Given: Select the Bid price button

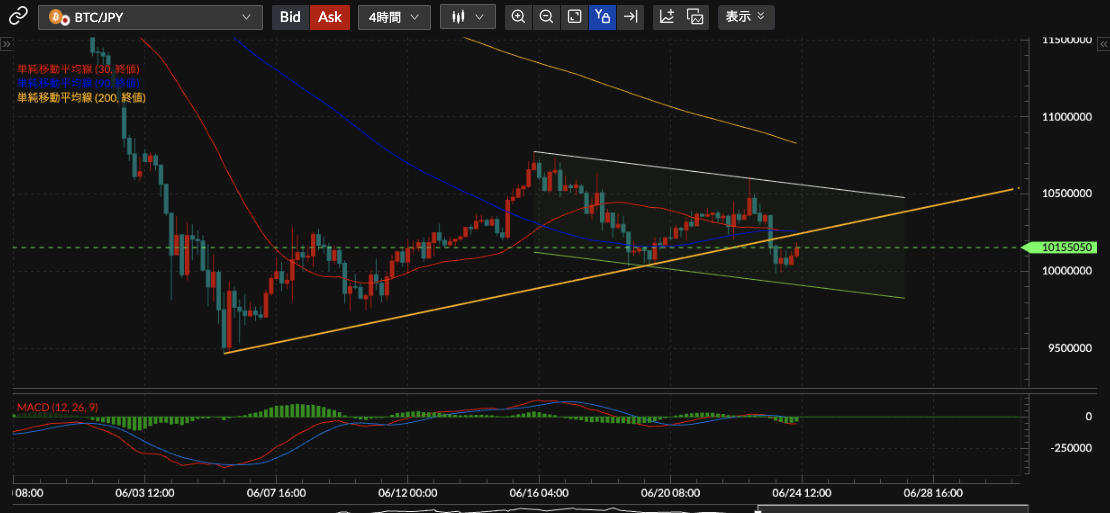Looking at the screenshot, I should pos(290,17).
